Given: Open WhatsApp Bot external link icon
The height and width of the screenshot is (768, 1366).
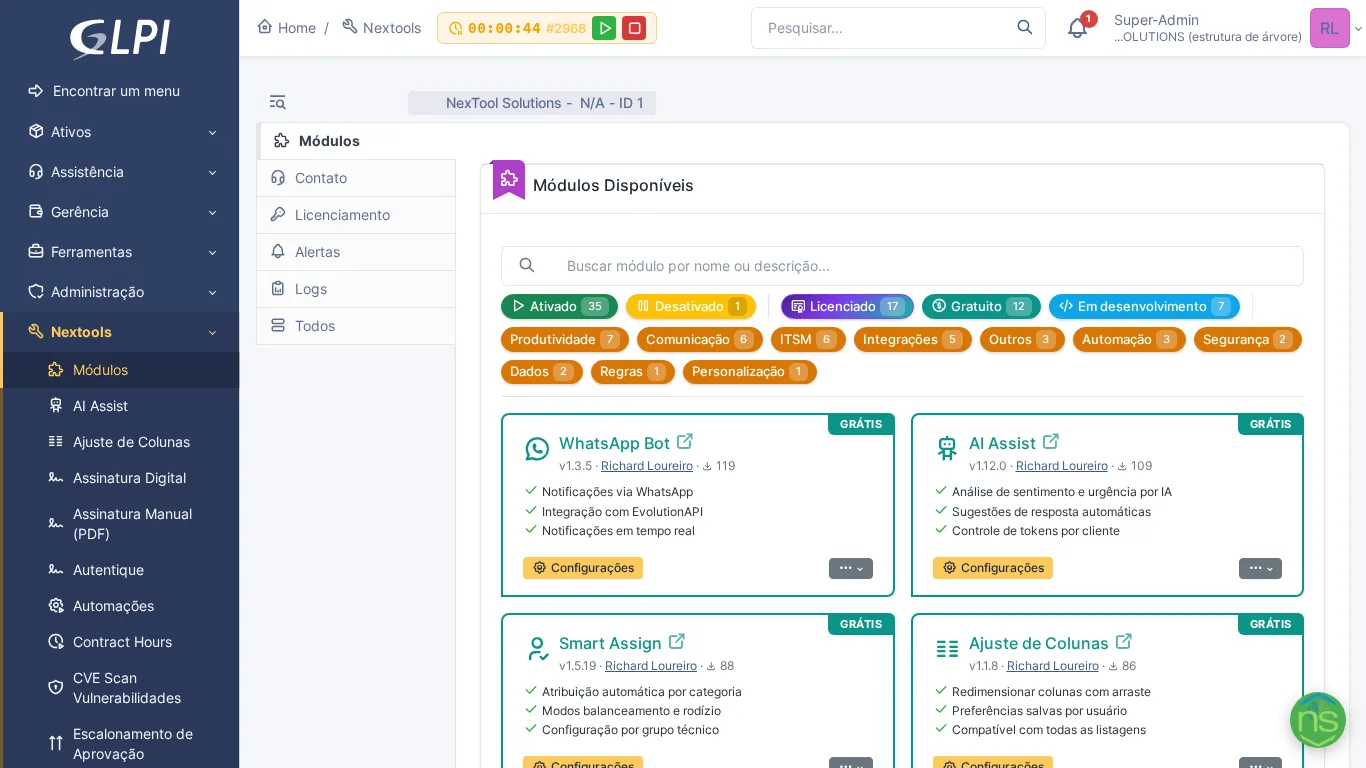Looking at the screenshot, I should pos(685,441).
